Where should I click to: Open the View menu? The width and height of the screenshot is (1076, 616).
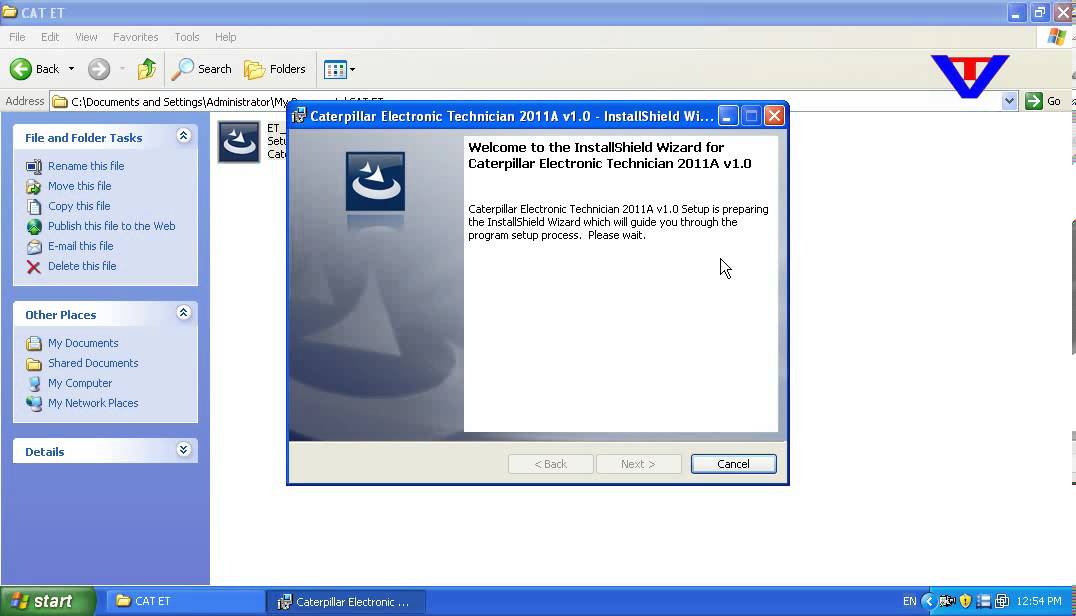86,37
